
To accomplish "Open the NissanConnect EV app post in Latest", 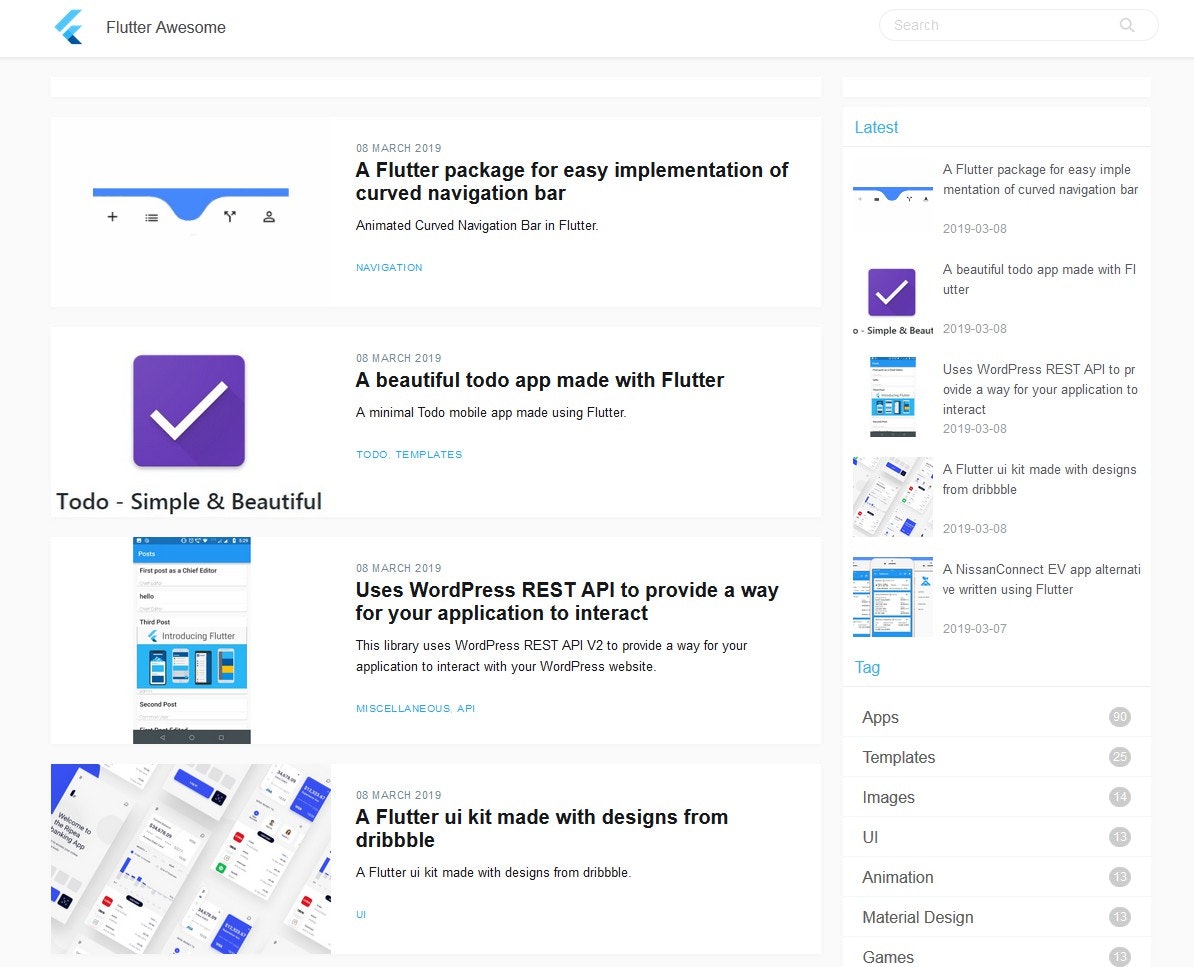I will 1040,580.
